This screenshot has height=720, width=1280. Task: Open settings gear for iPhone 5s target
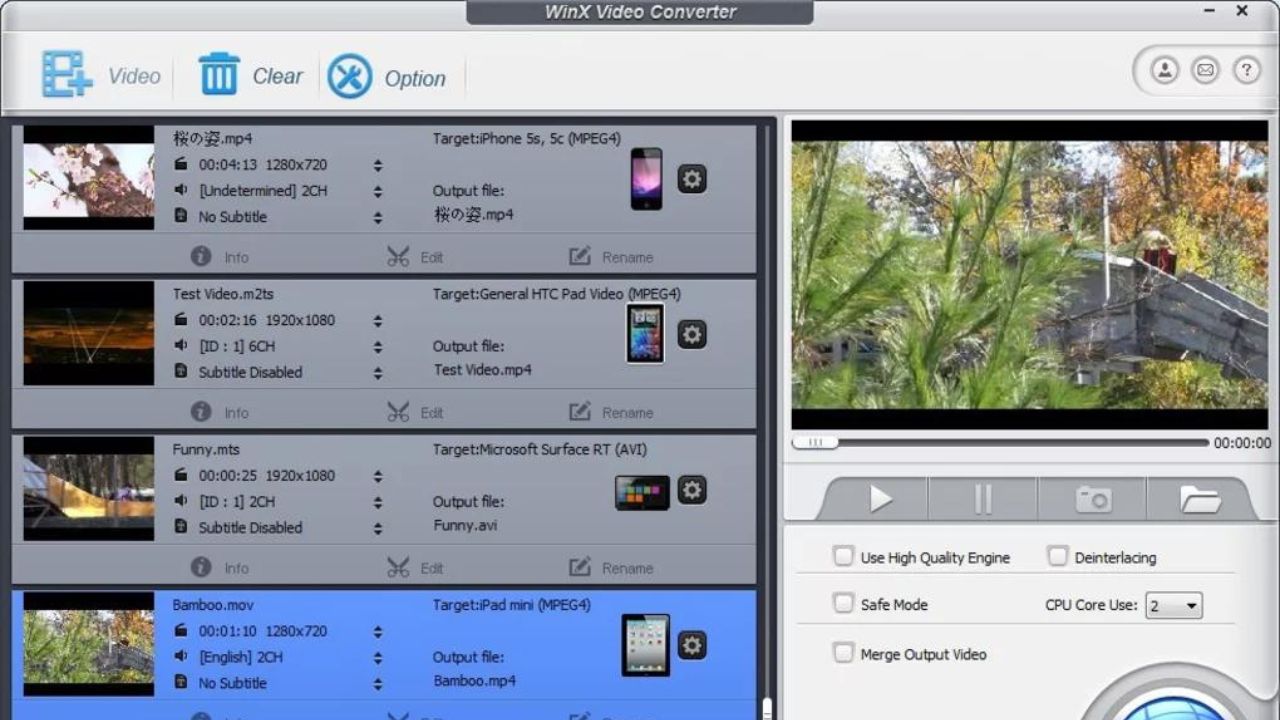pos(692,179)
